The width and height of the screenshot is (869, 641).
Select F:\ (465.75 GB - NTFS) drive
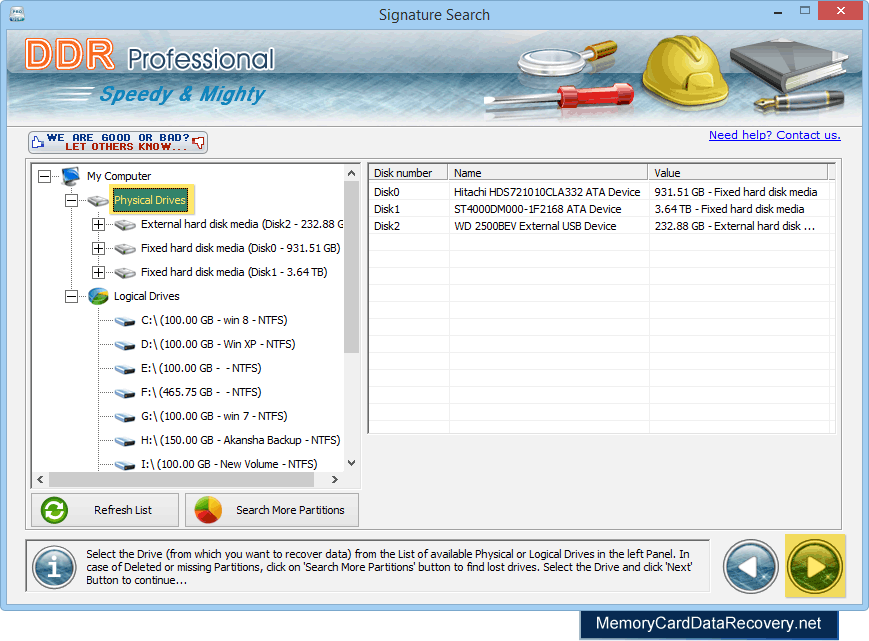pyautogui.click(x=201, y=392)
